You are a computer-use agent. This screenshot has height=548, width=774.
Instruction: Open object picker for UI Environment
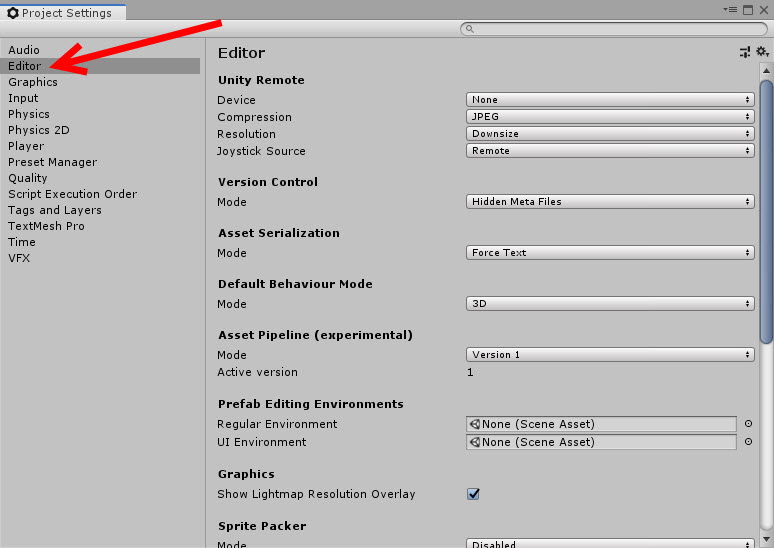[x=748, y=442]
